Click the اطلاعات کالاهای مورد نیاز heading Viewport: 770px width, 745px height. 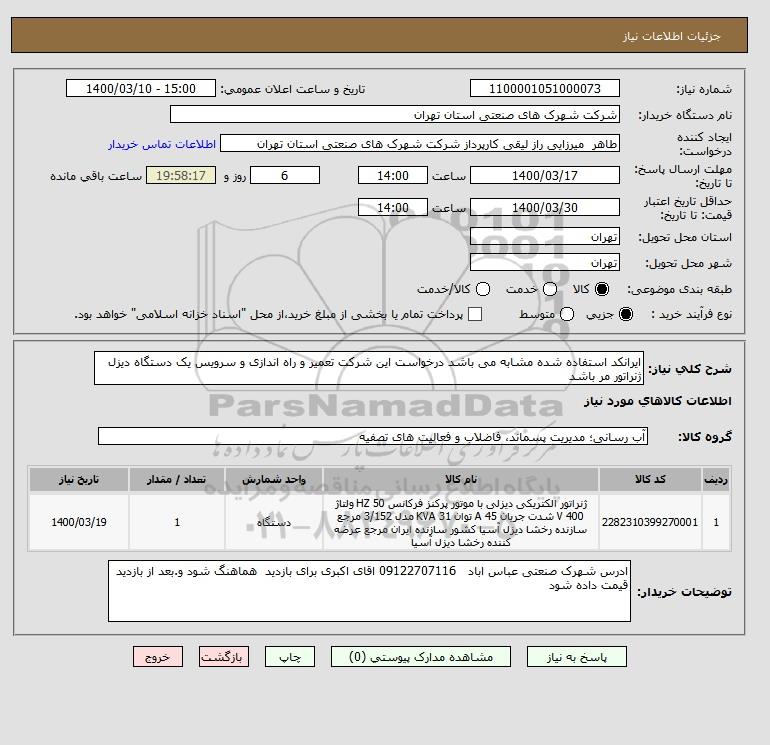pos(658,401)
